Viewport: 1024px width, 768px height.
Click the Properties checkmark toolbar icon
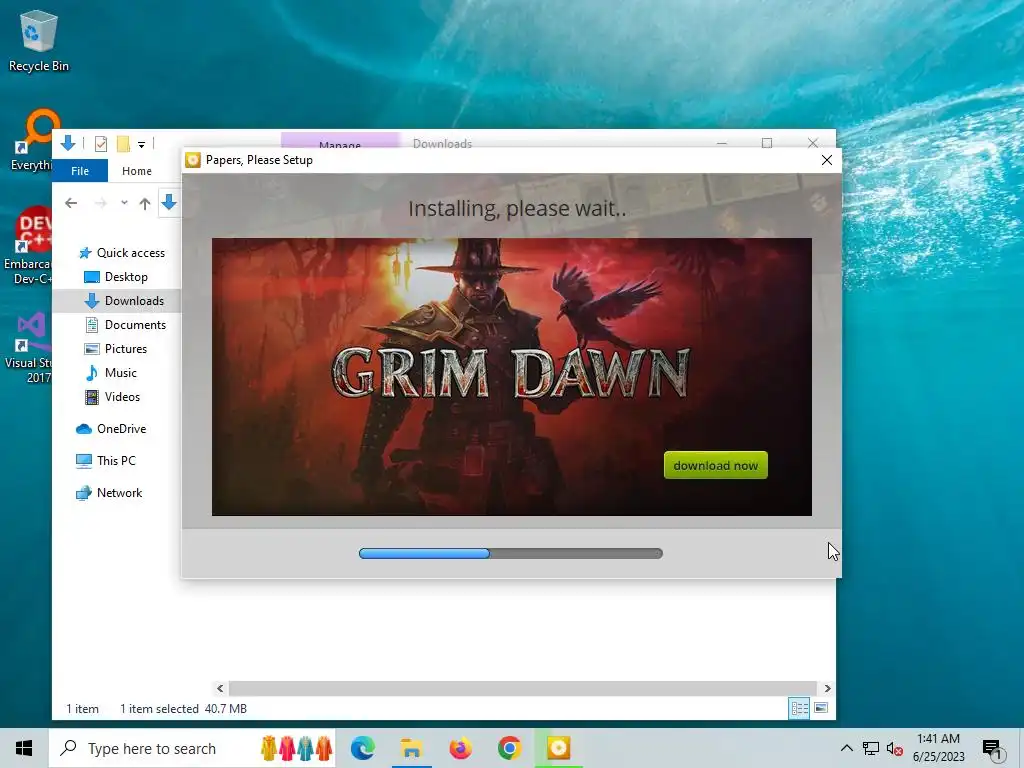pyautogui.click(x=101, y=144)
